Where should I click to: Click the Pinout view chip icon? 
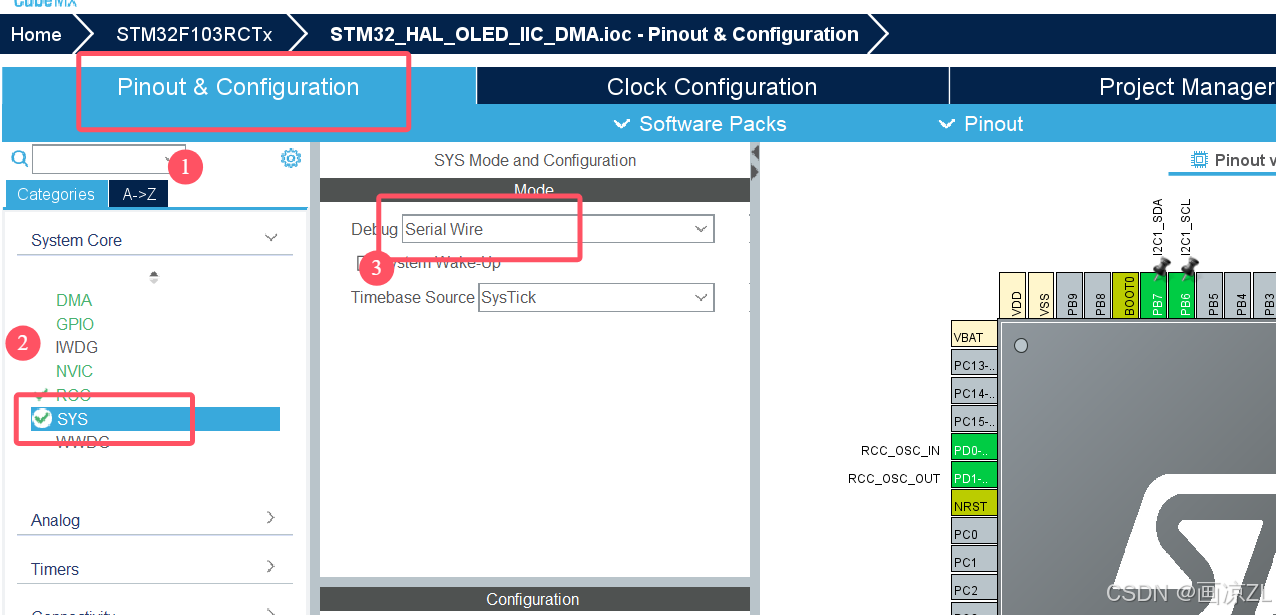click(x=1199, y=160)
